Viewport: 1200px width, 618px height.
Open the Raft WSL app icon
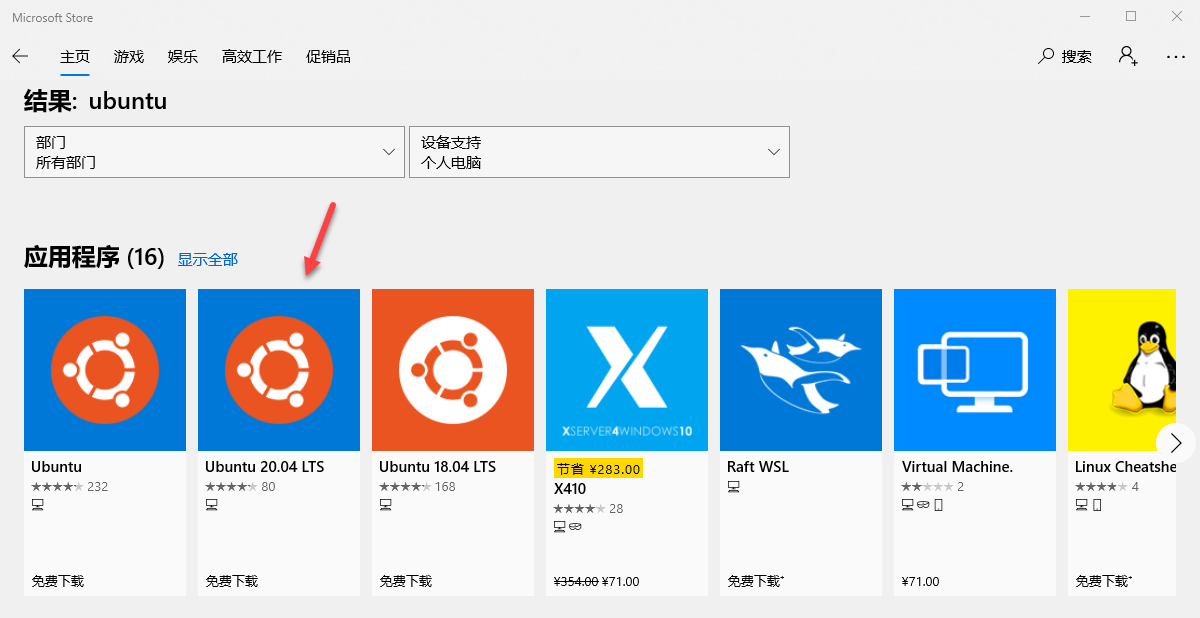click(801, 370)
